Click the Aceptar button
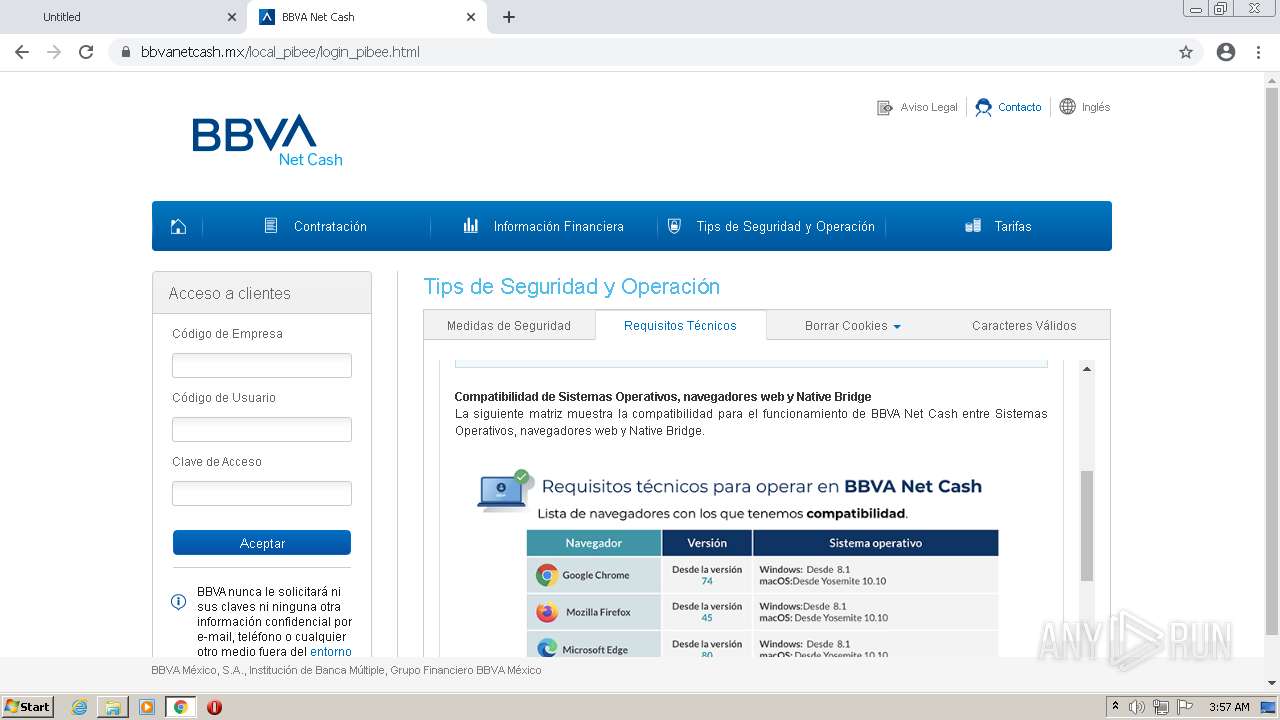This screenshot has height=720, width=1280. click(x=262, y=543)
